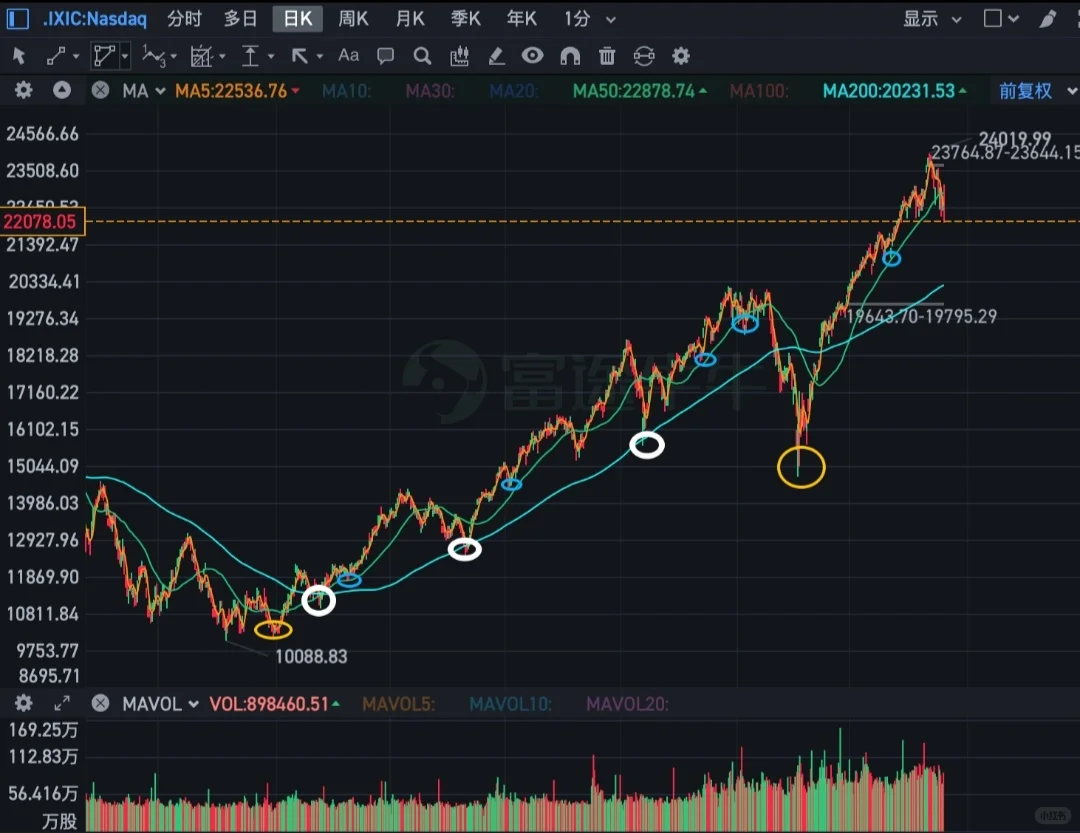Click the 19643.70-19795.29 gap label
This screenshot has height=833, width=1080.
922,316
